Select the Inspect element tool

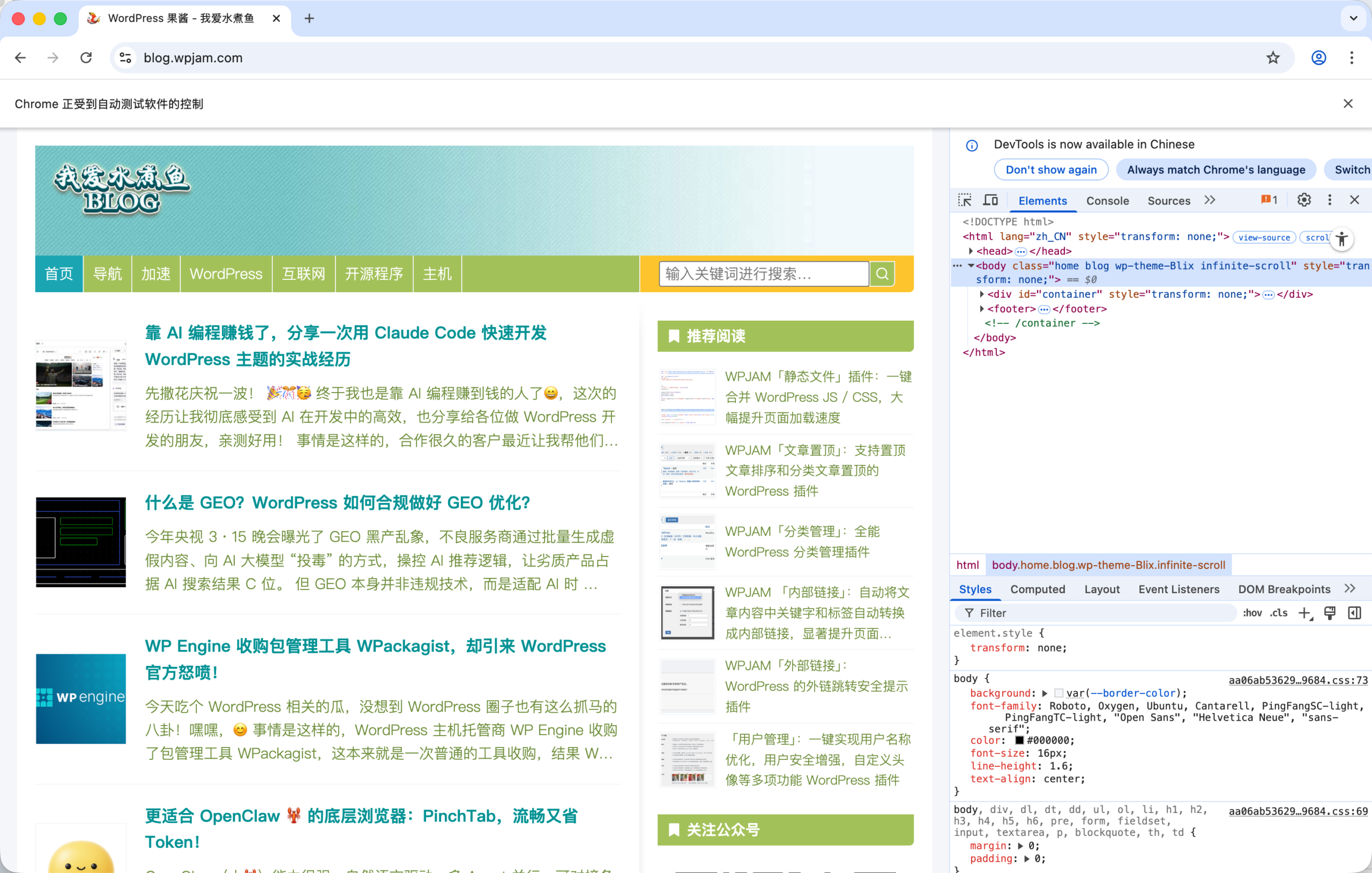coord(965,200)
